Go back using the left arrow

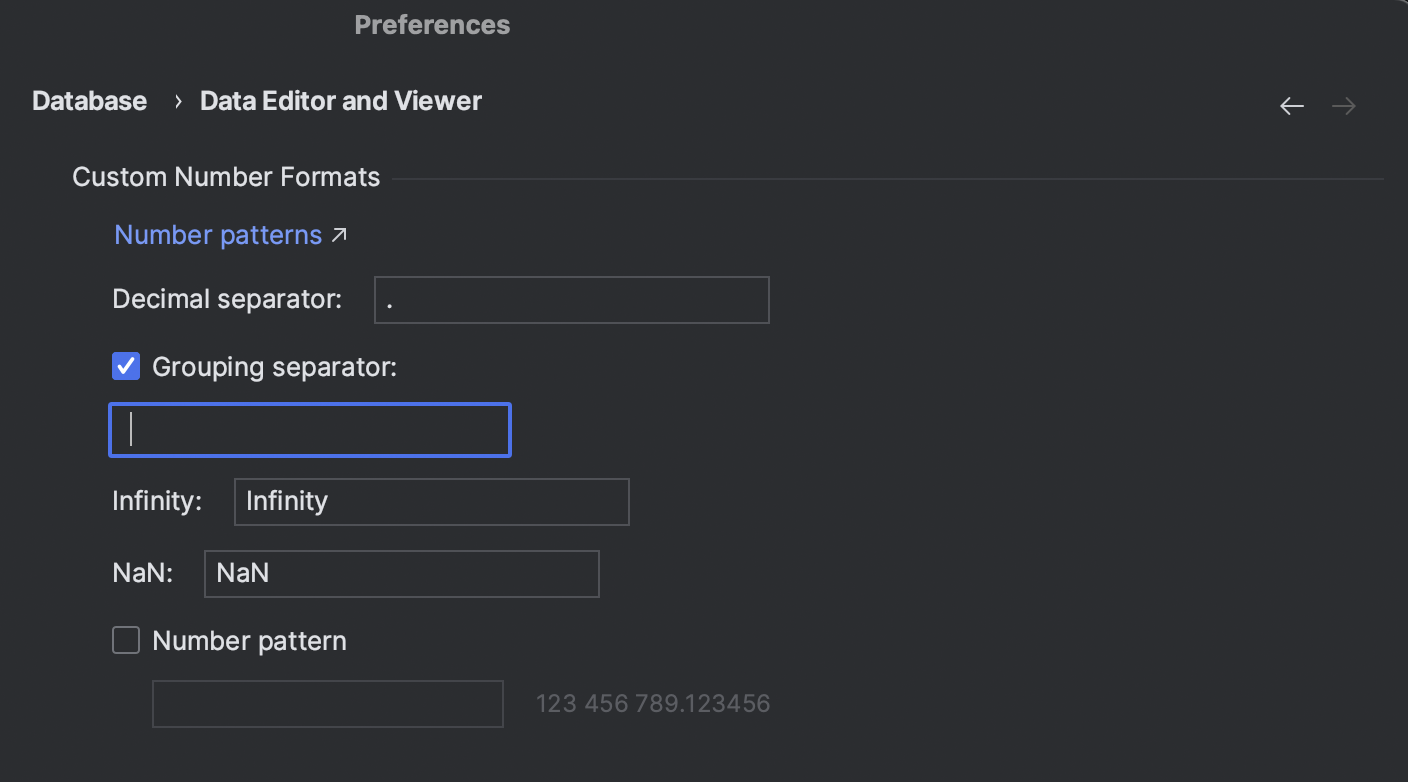point(1292,106)
